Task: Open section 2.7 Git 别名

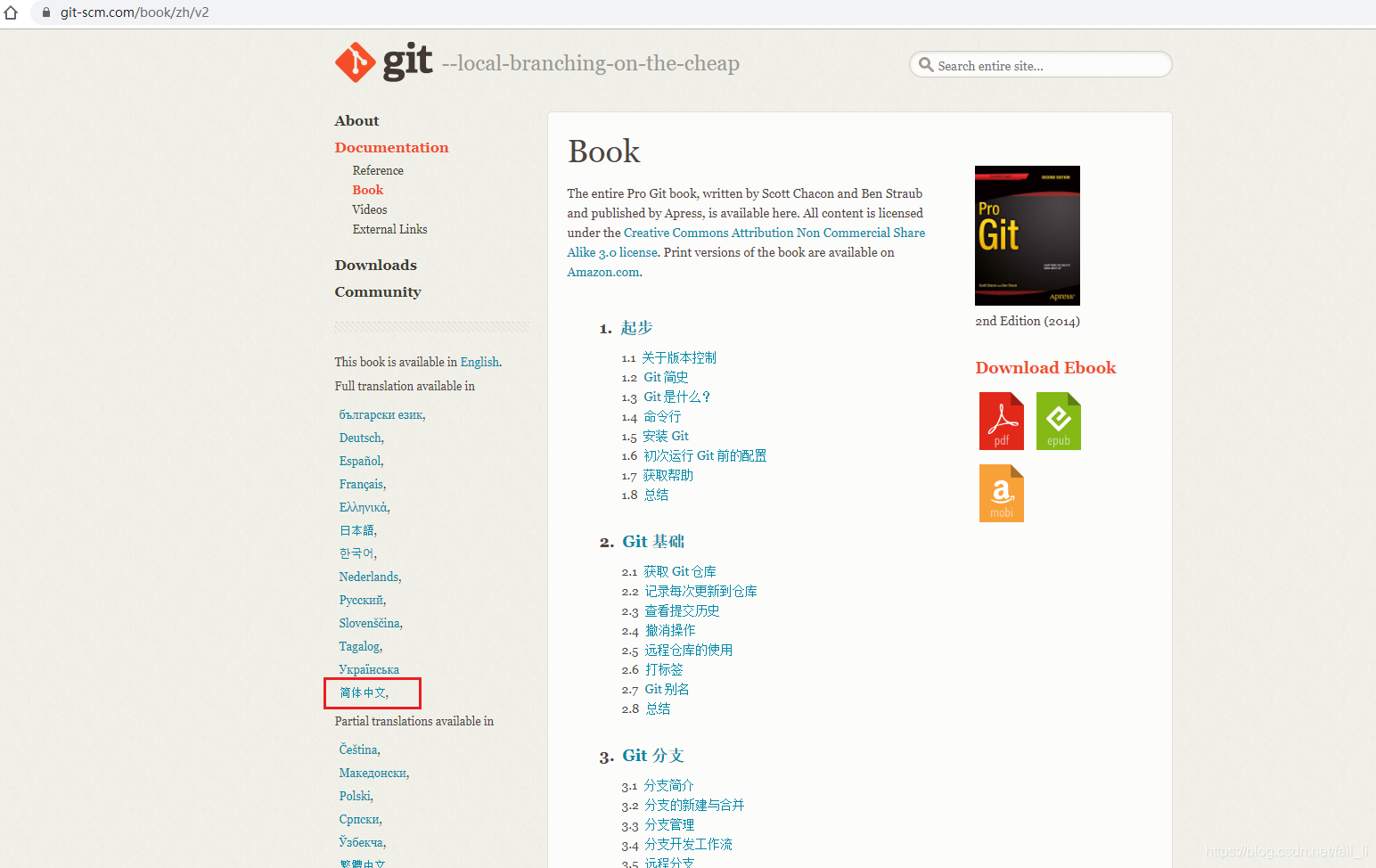Action: [667, 689]
